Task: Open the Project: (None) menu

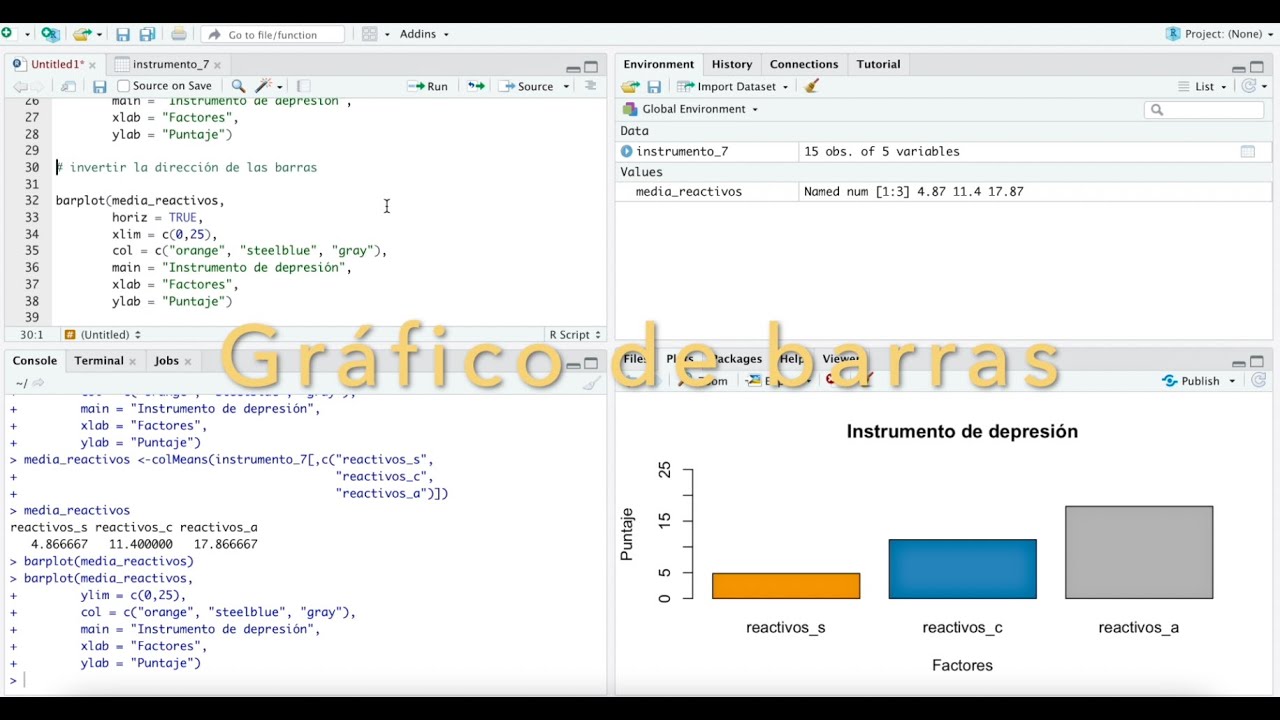Action: point(1221,34)
